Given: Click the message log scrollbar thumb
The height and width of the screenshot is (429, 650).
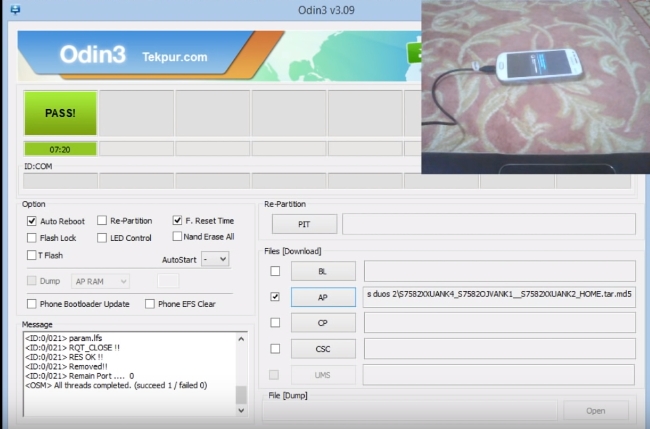Looking at the screenshot, I should (241, 395).
